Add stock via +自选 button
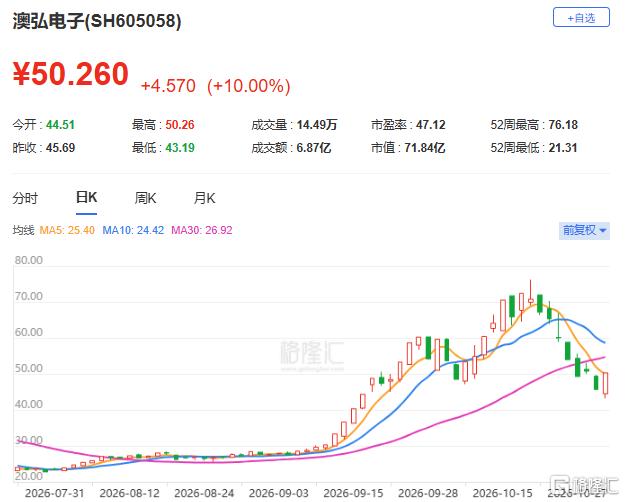 581,18
